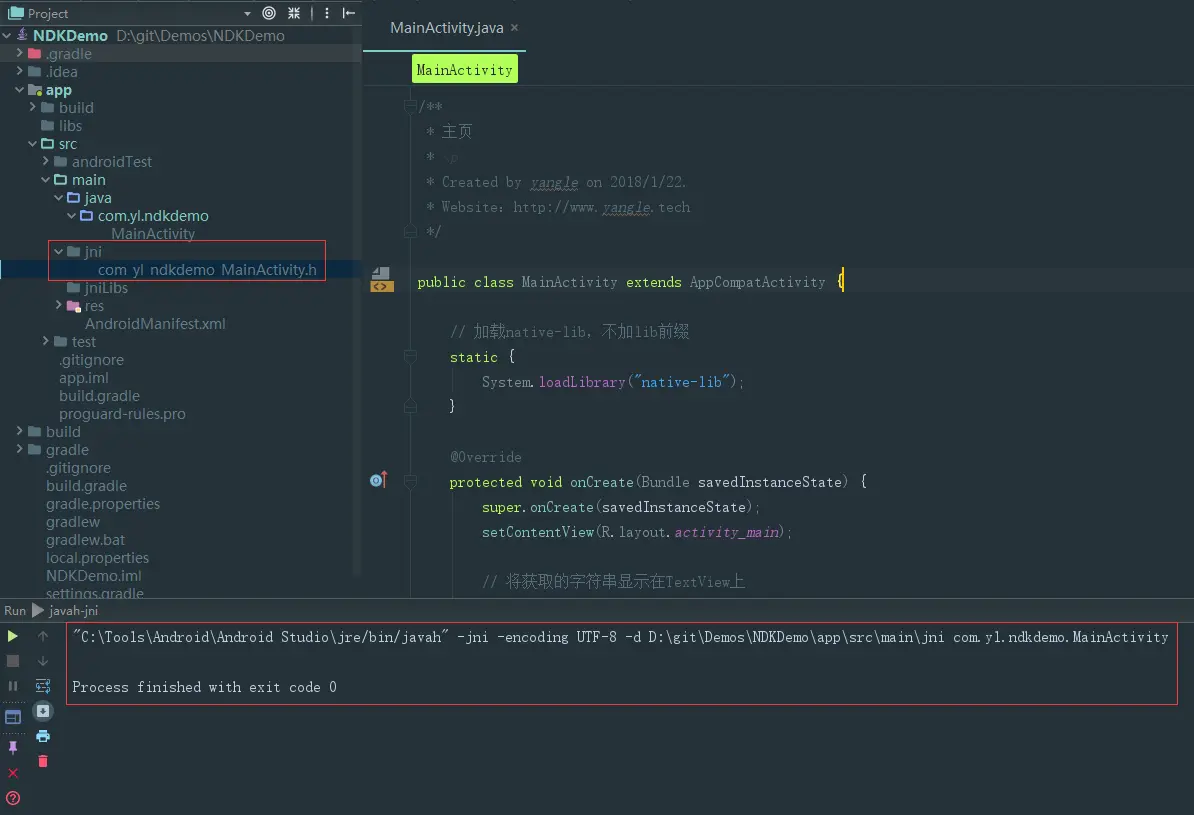Expand the test folder

(x=46, y=341)
